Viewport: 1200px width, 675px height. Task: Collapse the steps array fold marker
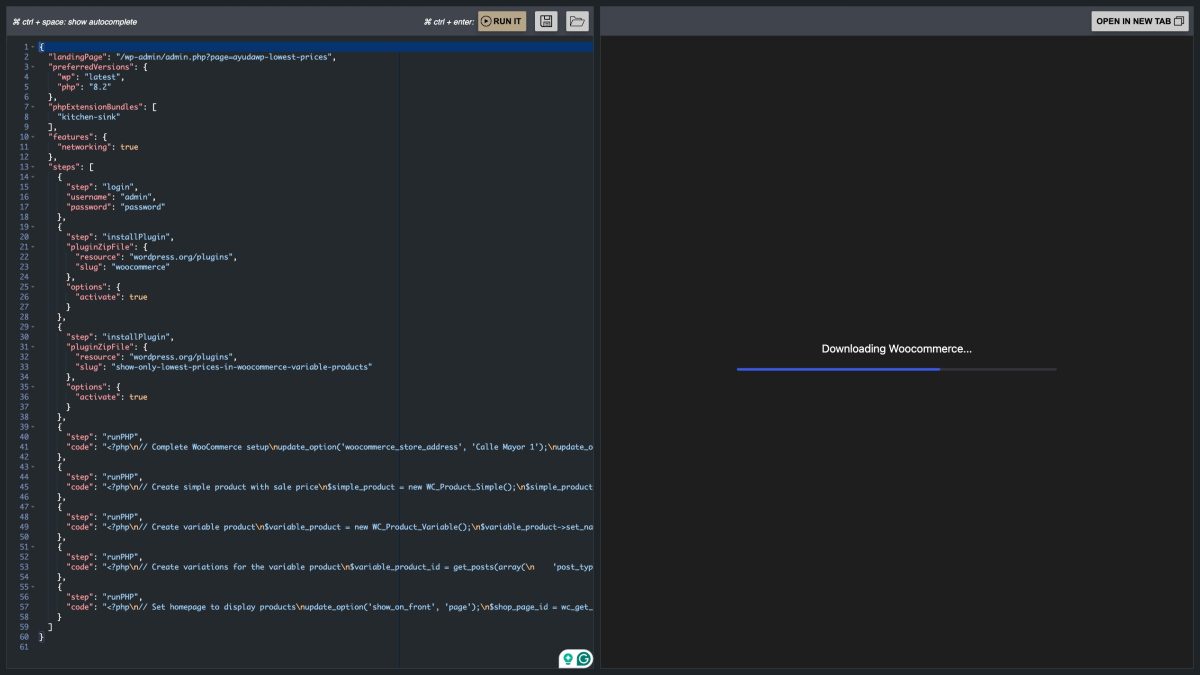point(32,167)
